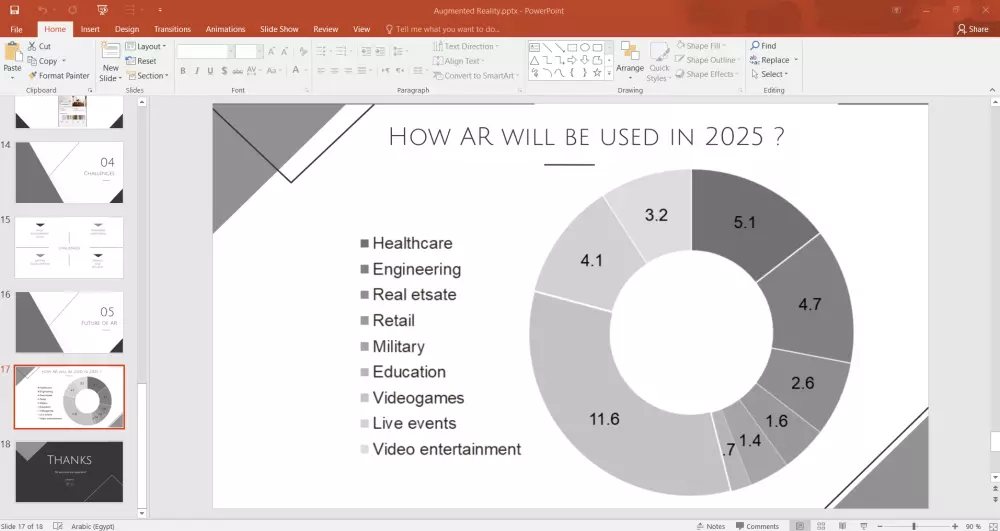Toggle bold formatting
The width and height of the screenshot is (1000, 531).
coord(182,71)
